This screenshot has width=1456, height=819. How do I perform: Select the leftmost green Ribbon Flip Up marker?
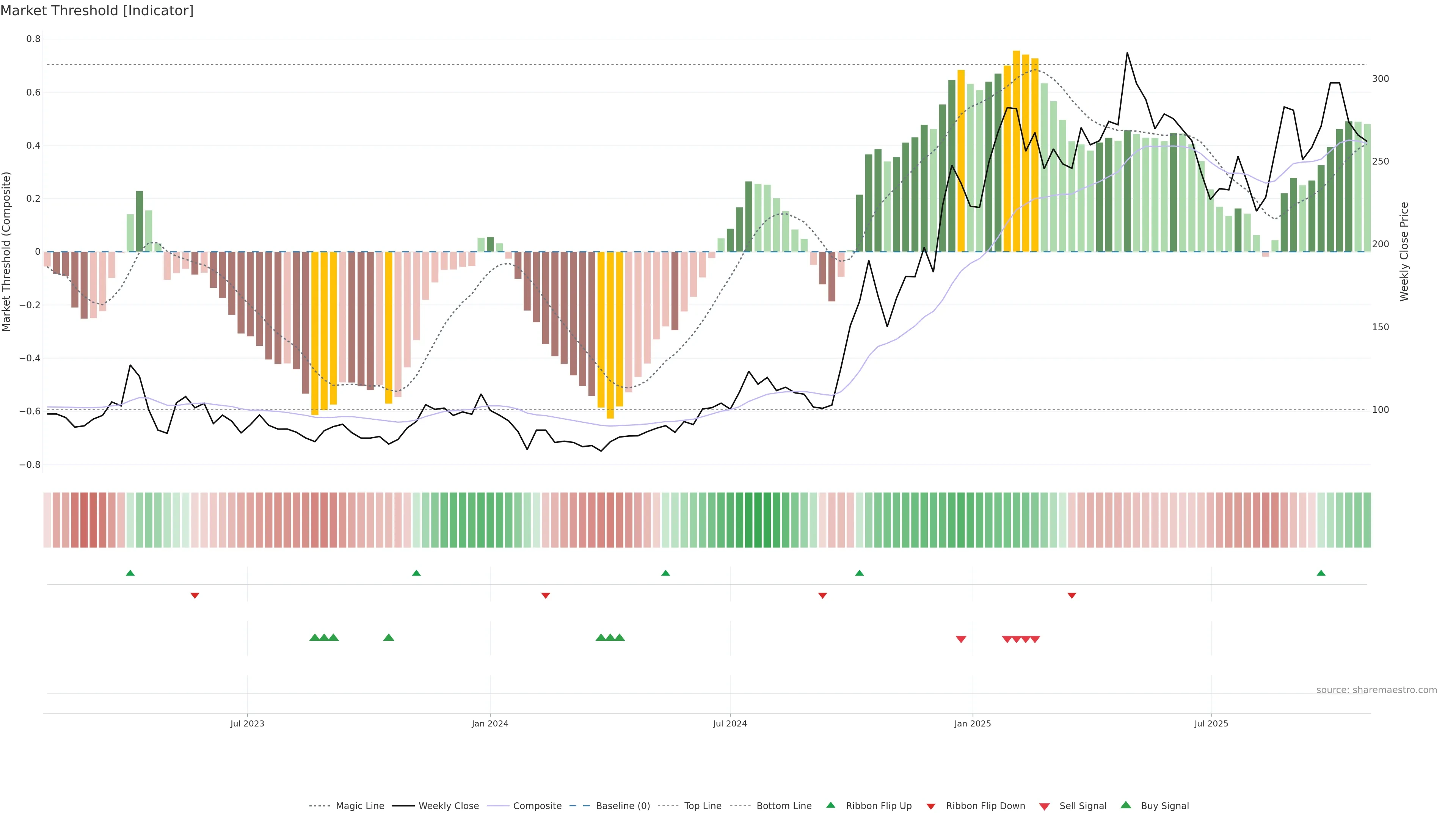coord(130,573)
